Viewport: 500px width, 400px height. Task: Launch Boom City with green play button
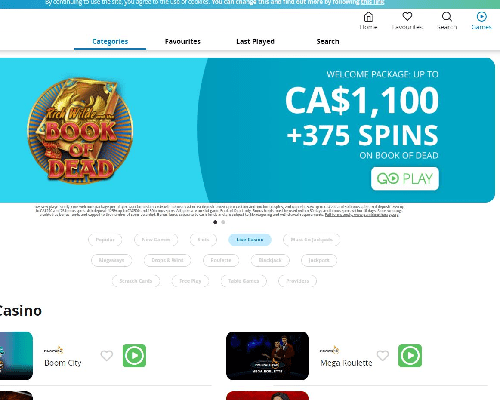pyautogui.click(x=134, y=355)
